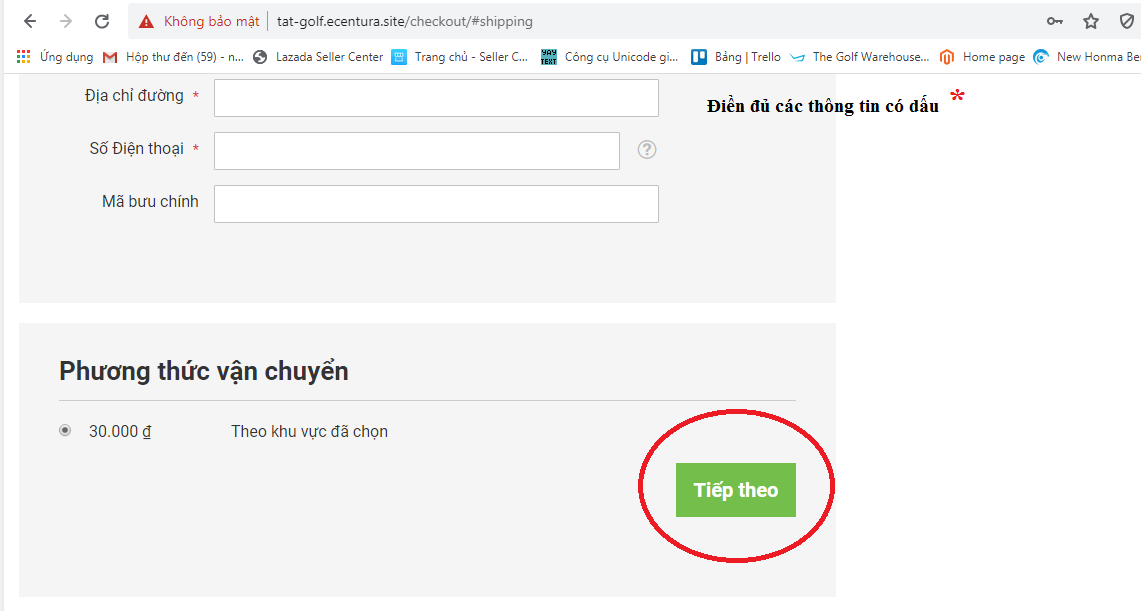
Task: Focus the 'Số Điện thoại' text field
Action: [417, 151]
